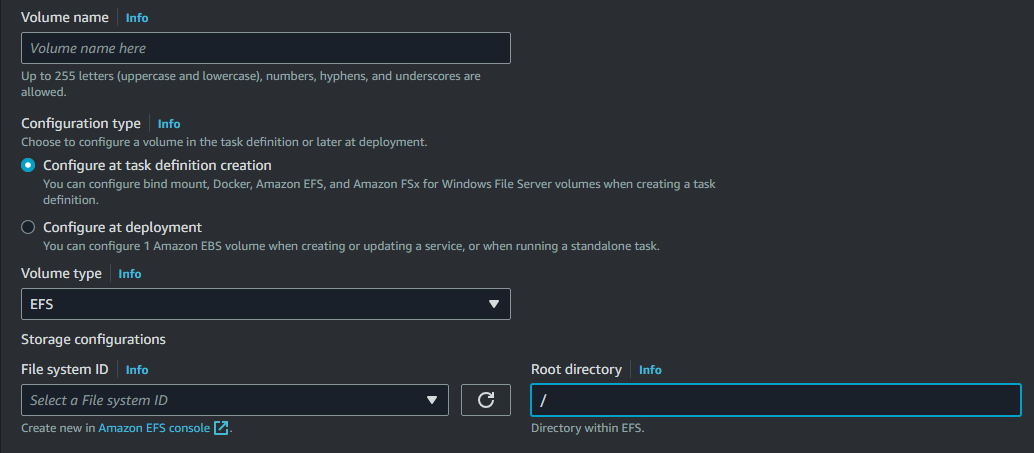
Task: Click the 'Root directory' field label
Action: 576,370
